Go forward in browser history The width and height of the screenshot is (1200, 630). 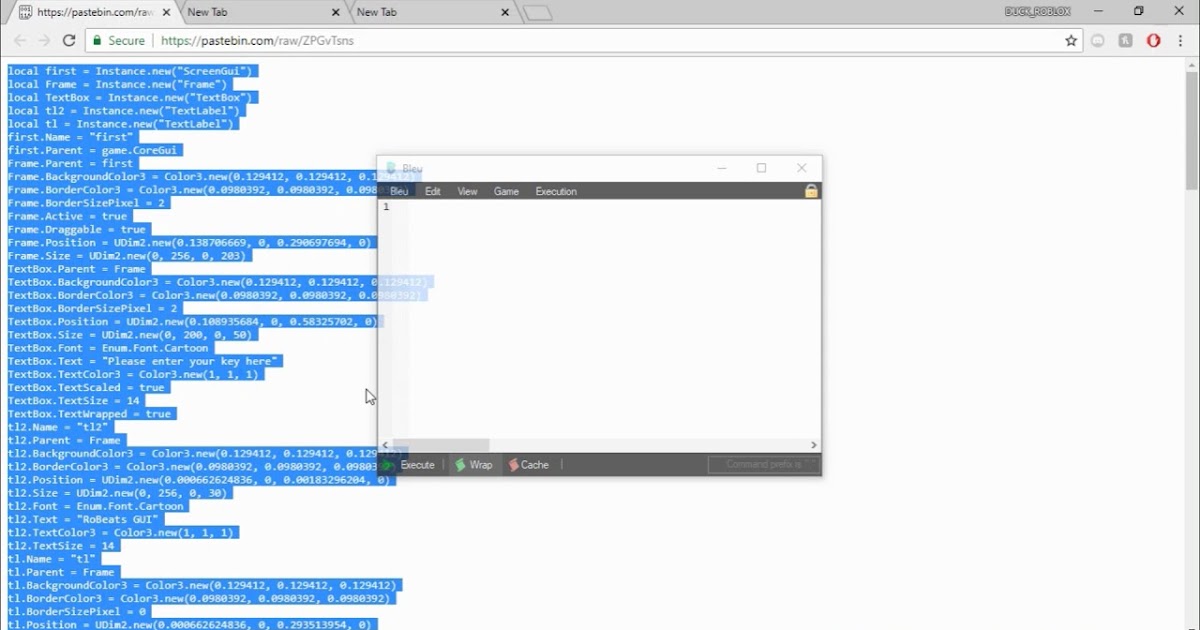click(x=44, y=41)
